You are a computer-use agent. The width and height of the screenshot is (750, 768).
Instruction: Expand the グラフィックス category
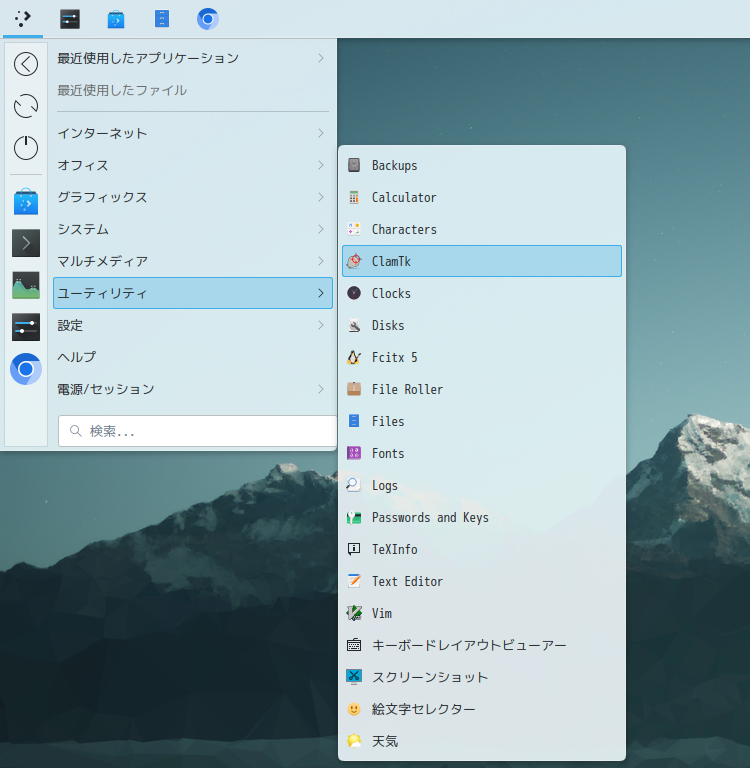point(192,197)
